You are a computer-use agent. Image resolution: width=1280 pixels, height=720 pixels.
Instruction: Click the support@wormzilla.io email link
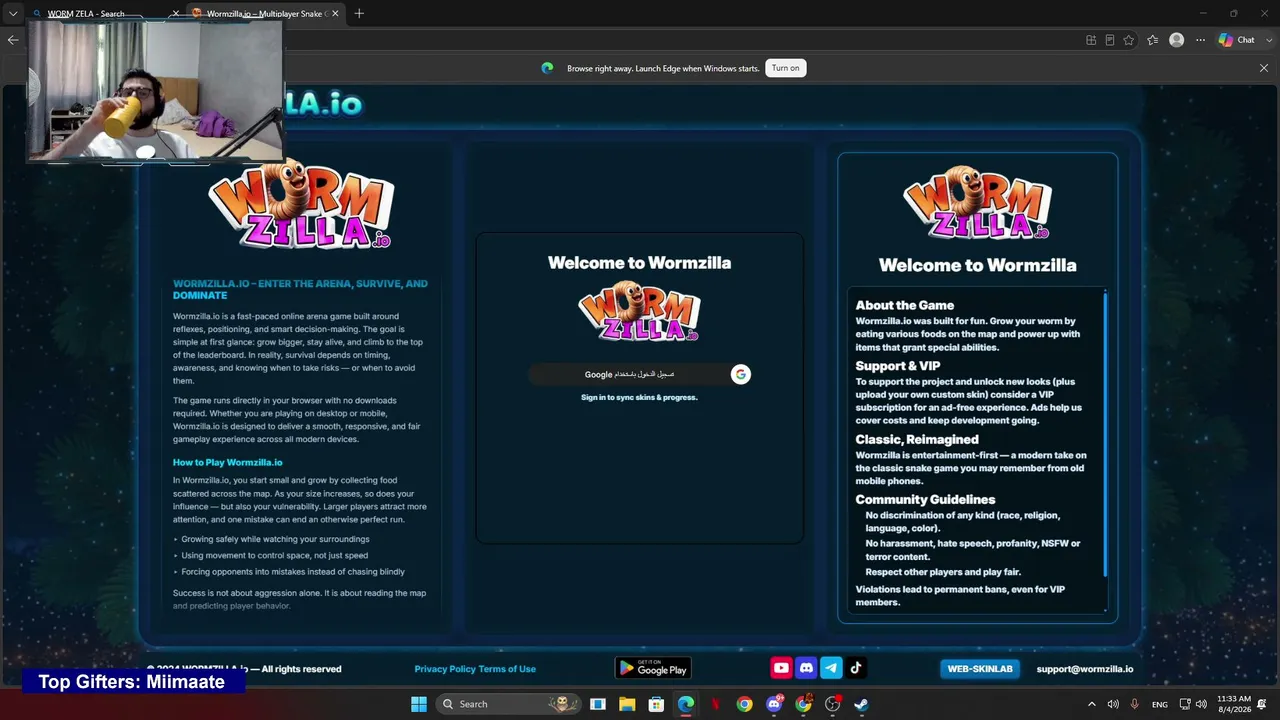coord(1085,669)
